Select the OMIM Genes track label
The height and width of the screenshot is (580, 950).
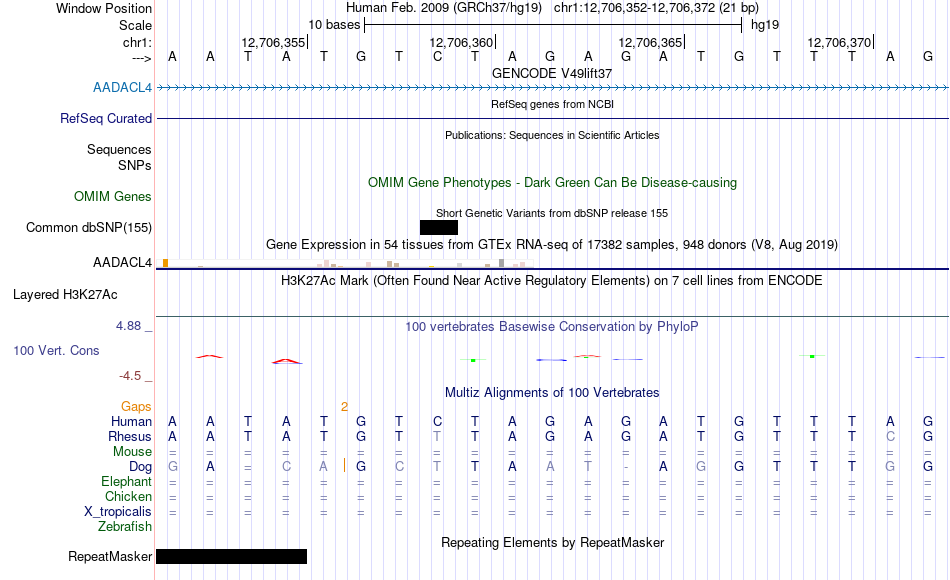click(x=112, y=196)
